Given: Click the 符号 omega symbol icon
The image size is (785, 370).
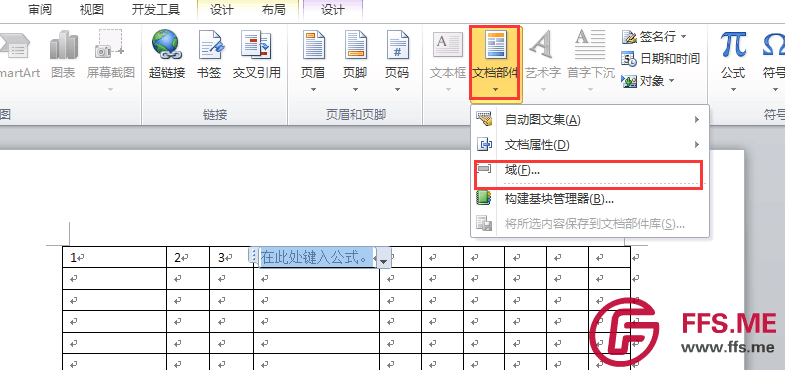Looking at the screenshot, I should [x=774, y=44].
